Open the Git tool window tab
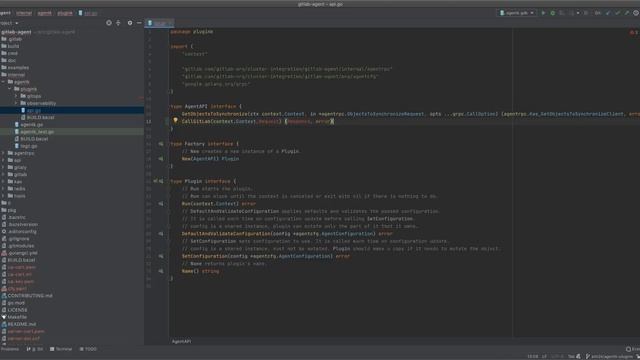Viewport: 640px width, 360px height. [35, 349]
